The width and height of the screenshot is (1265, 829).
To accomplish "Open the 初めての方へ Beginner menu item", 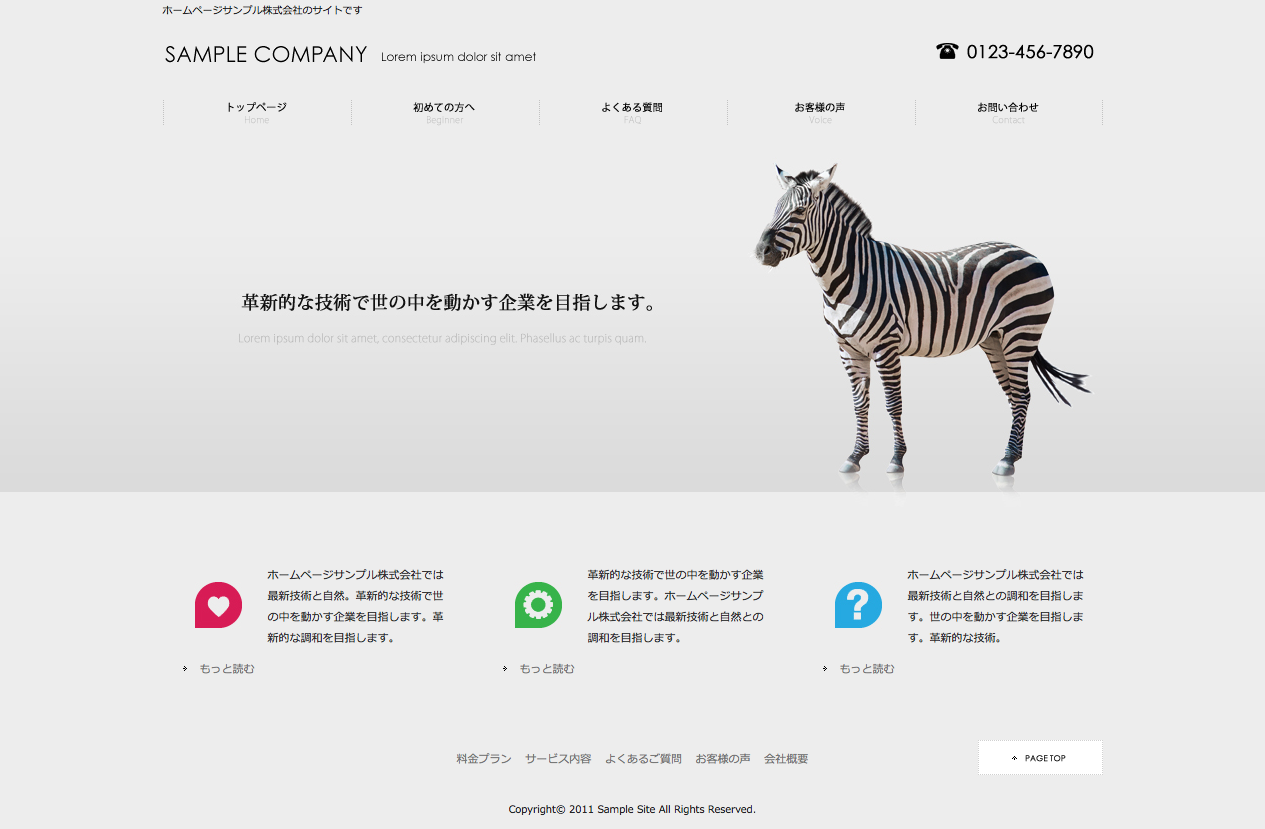I will [x=445, y=112].
